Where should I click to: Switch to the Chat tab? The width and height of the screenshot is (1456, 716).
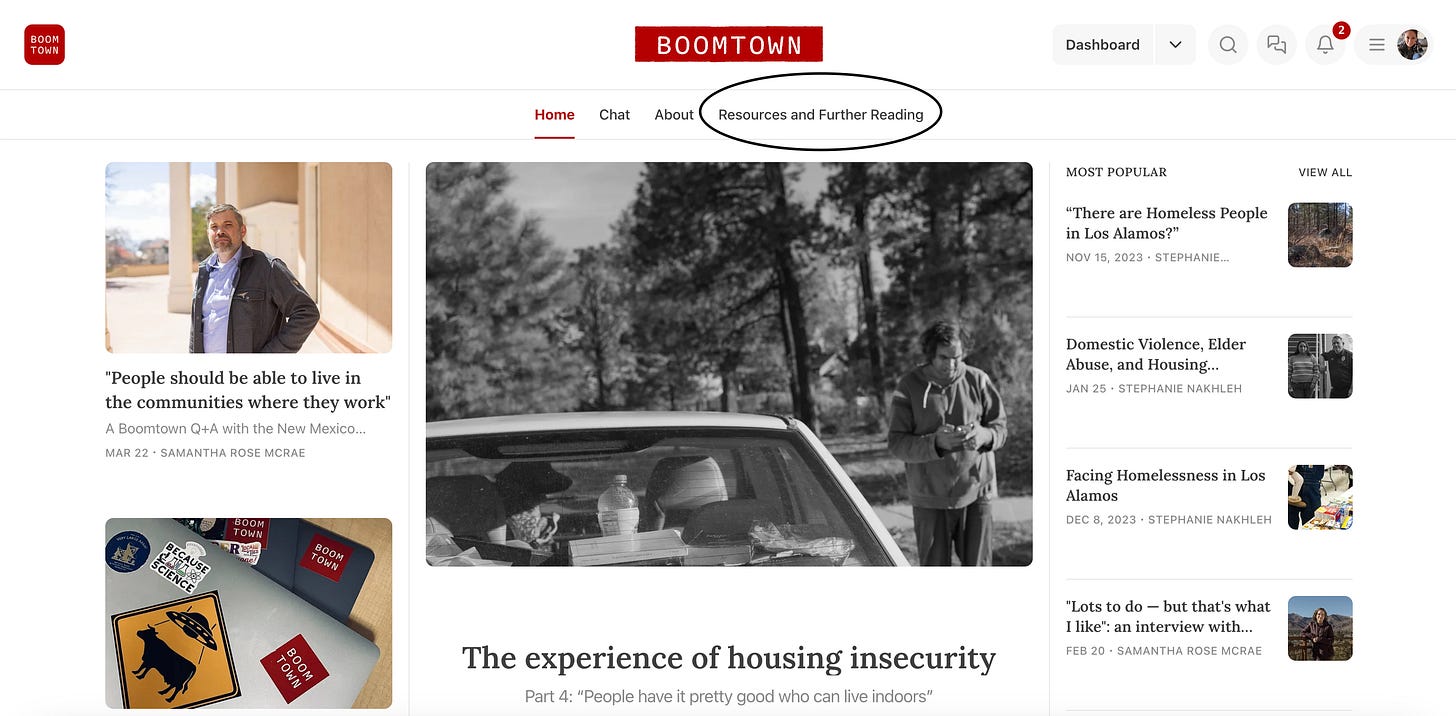[x=614, y=115]
